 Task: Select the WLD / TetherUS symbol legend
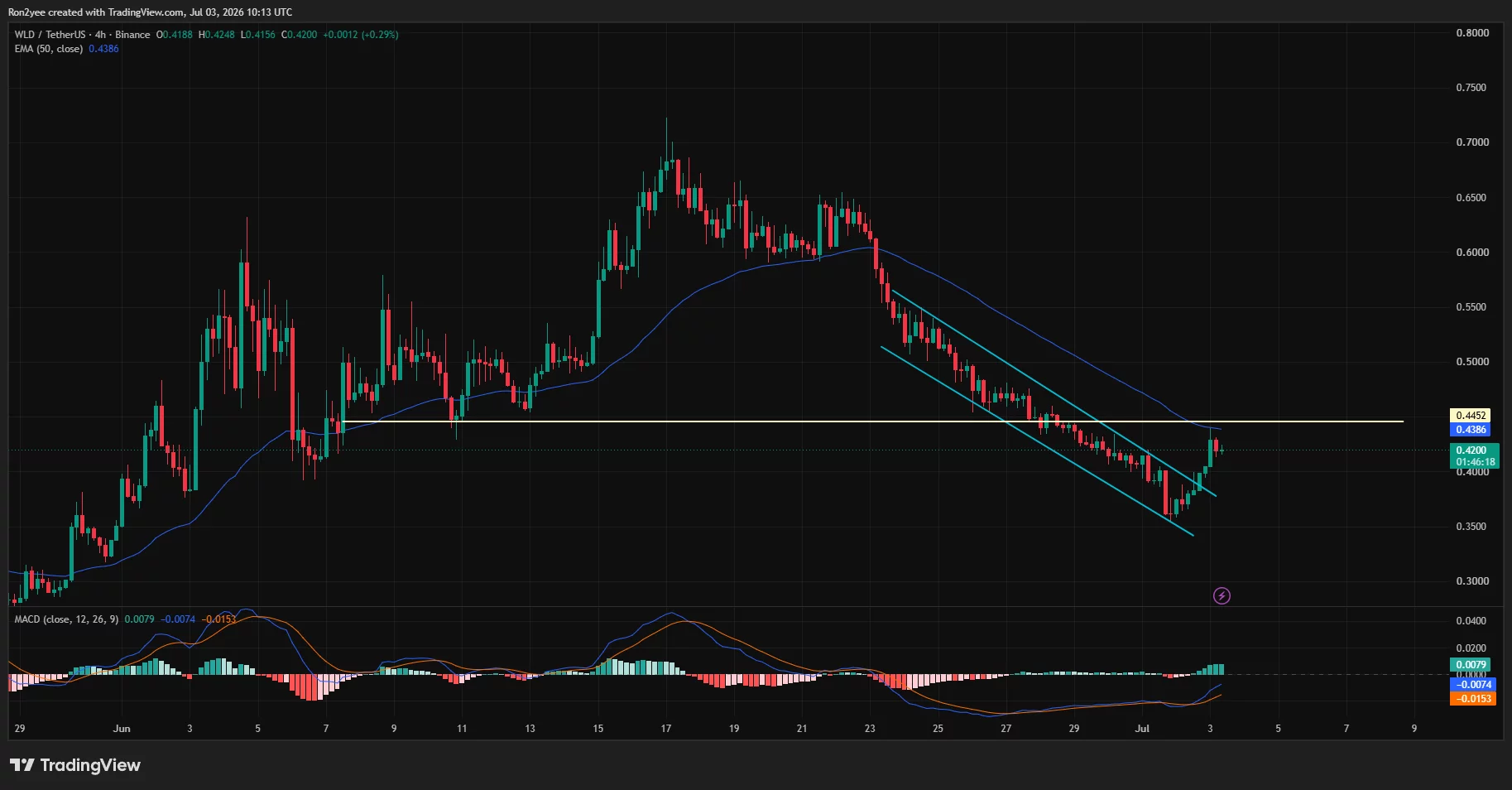(x=82, y=35)
